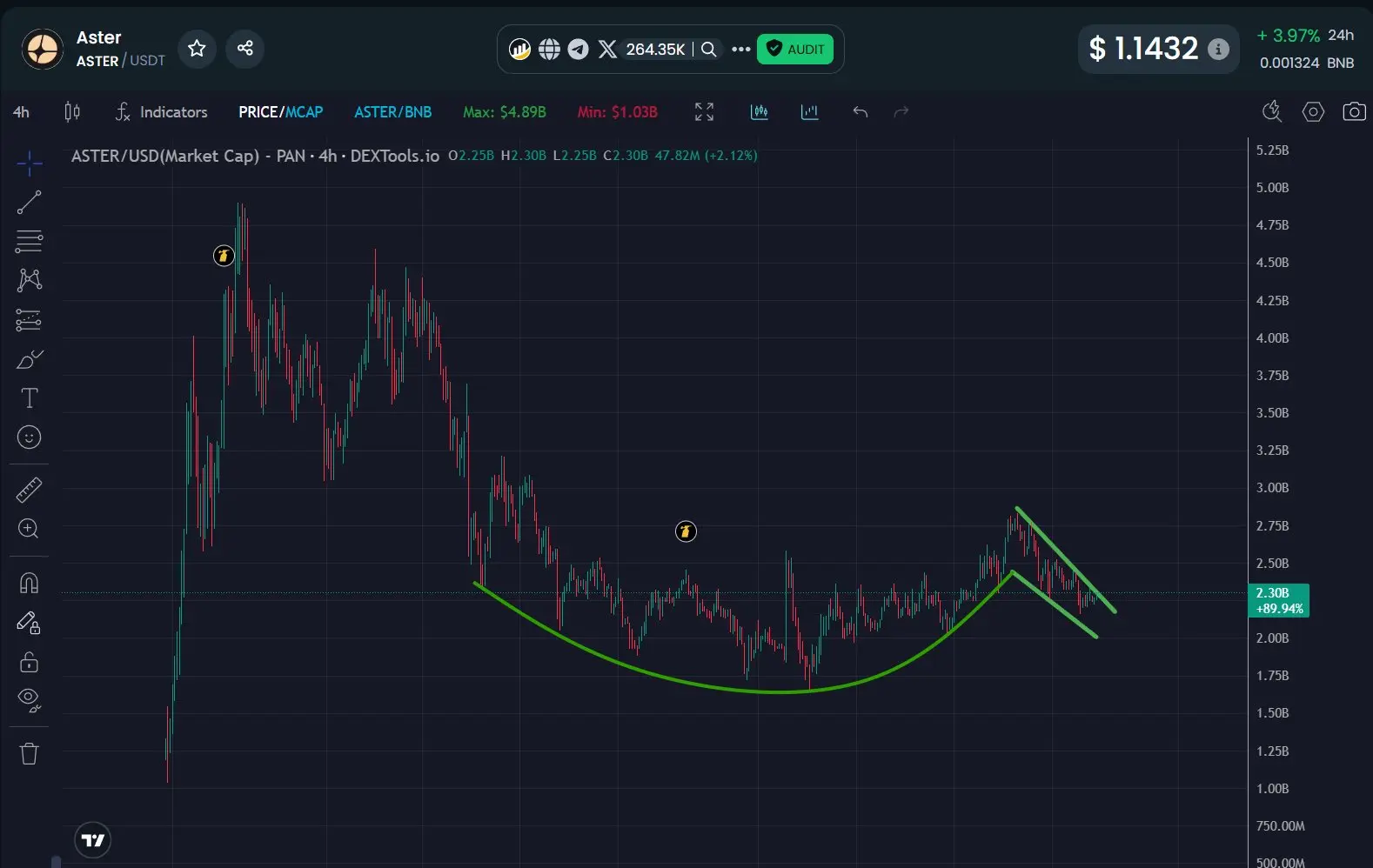Screen dimensions: 1373x868
Task: Open the Aster website globe link
Action: [x=549, y=50]
